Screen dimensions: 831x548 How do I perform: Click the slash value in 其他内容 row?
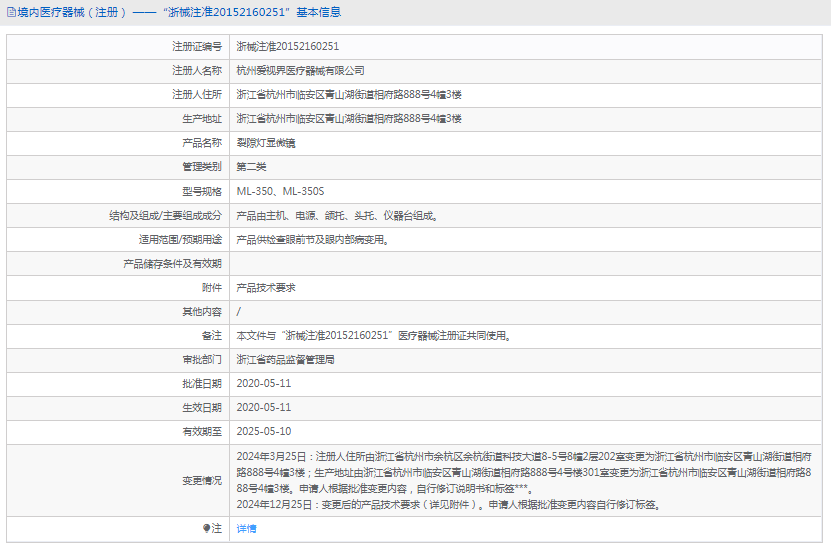click(x=238, y=312)
